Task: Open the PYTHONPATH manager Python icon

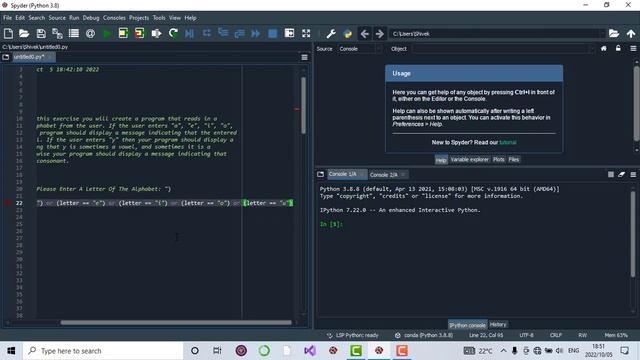Action: [348, 33]
